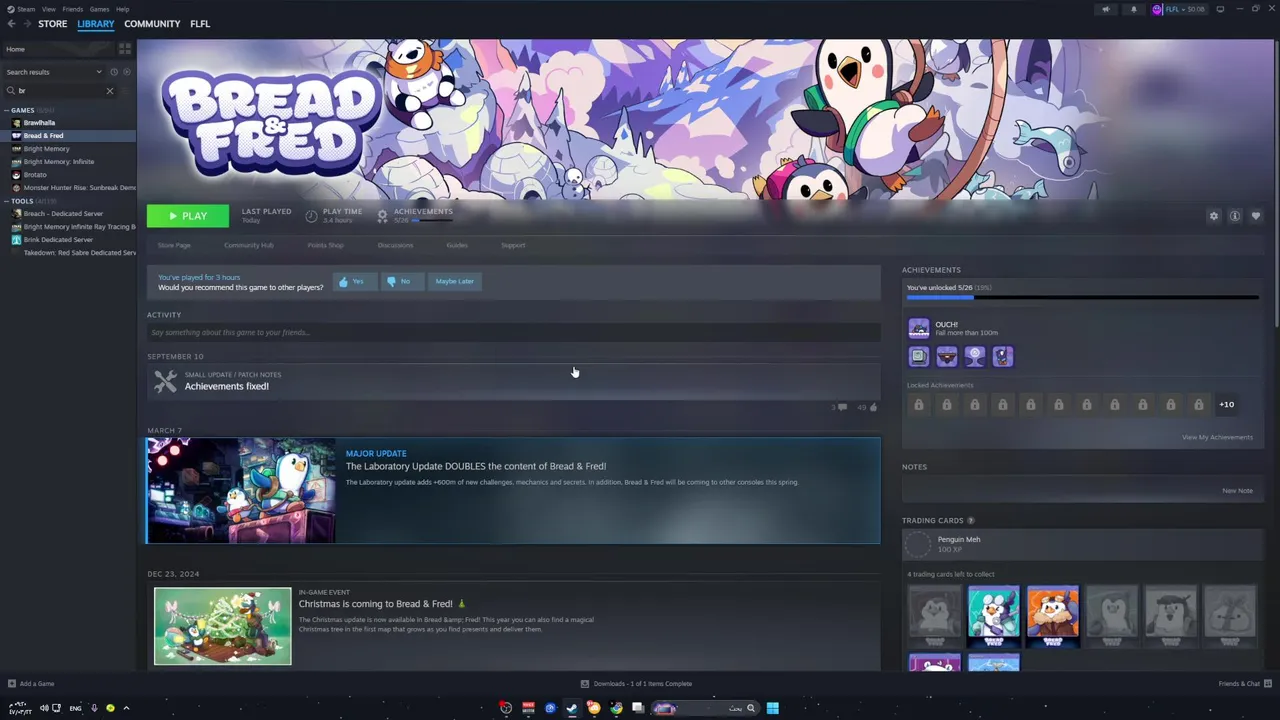Go to the STORE tab
The image size is (1280, 720).
pyautogui.click(x=53, y=24)
